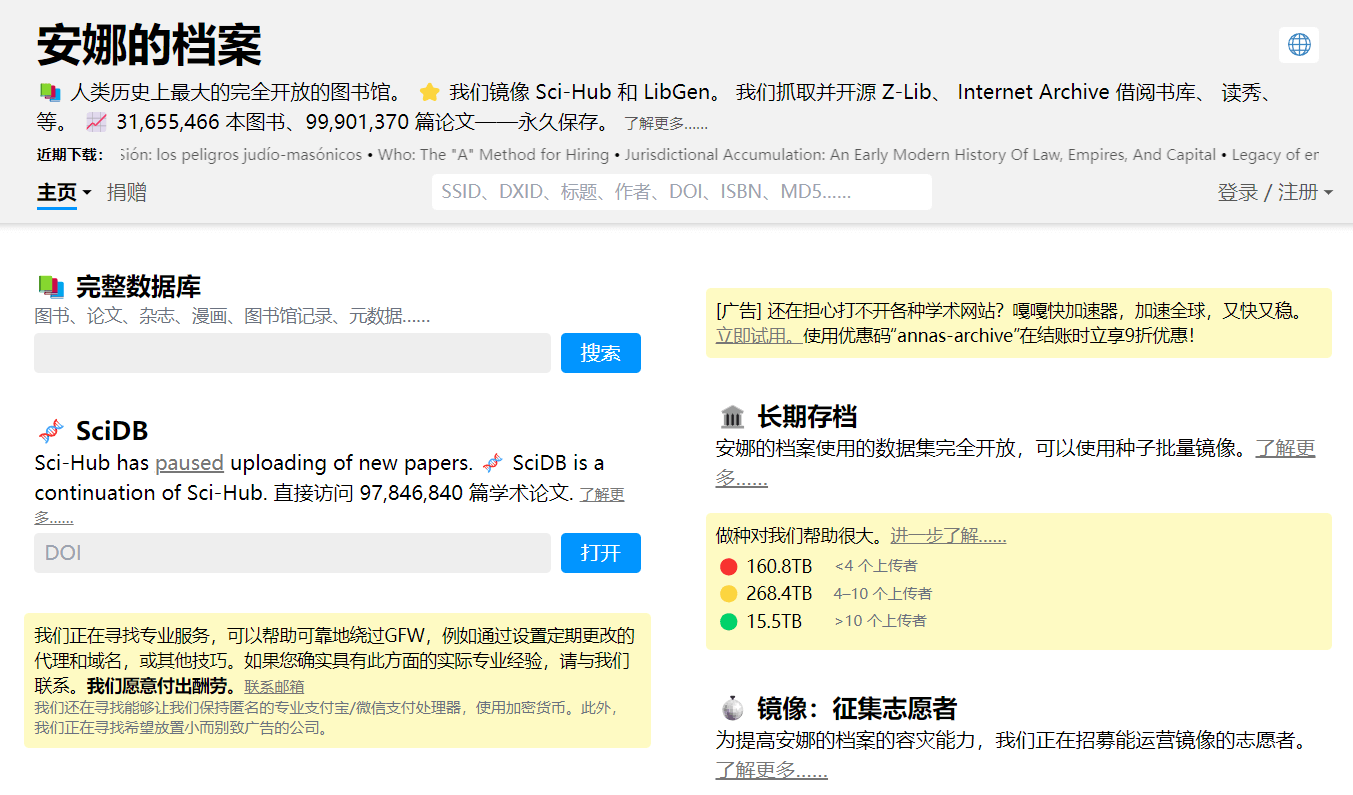Open the 'paused' link in SciDB text
The height and width of the screenshot is (795, 1353).
[189, 463]
